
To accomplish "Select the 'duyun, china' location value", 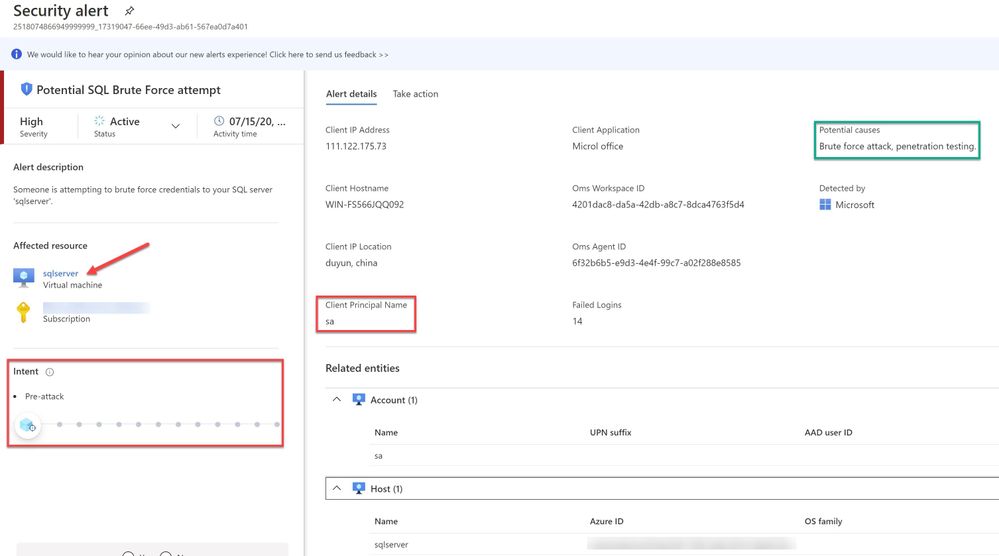I will pyautogui.click(x=351, y=263).
